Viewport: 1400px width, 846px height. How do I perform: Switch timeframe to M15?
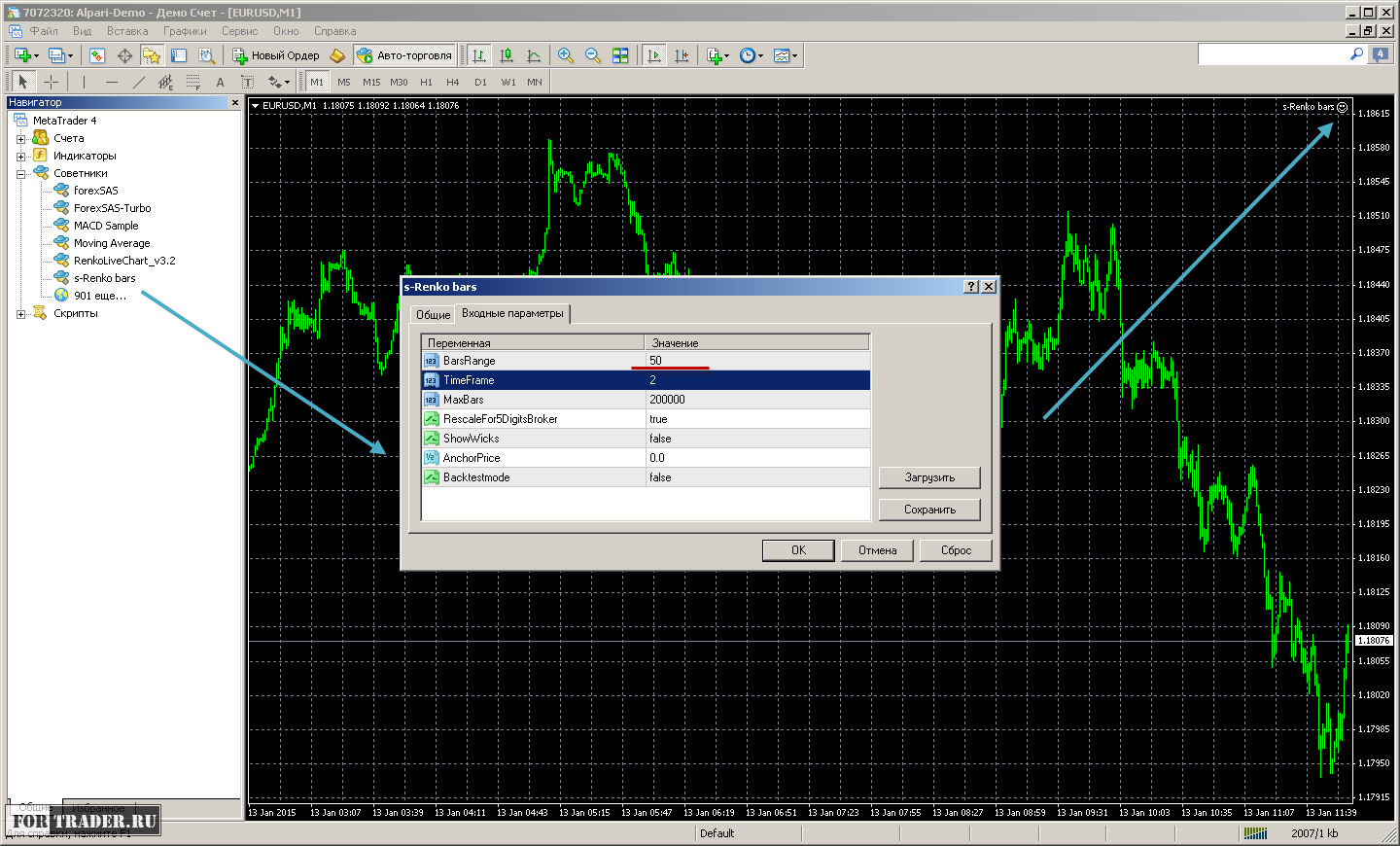click(x=371, y=82)
